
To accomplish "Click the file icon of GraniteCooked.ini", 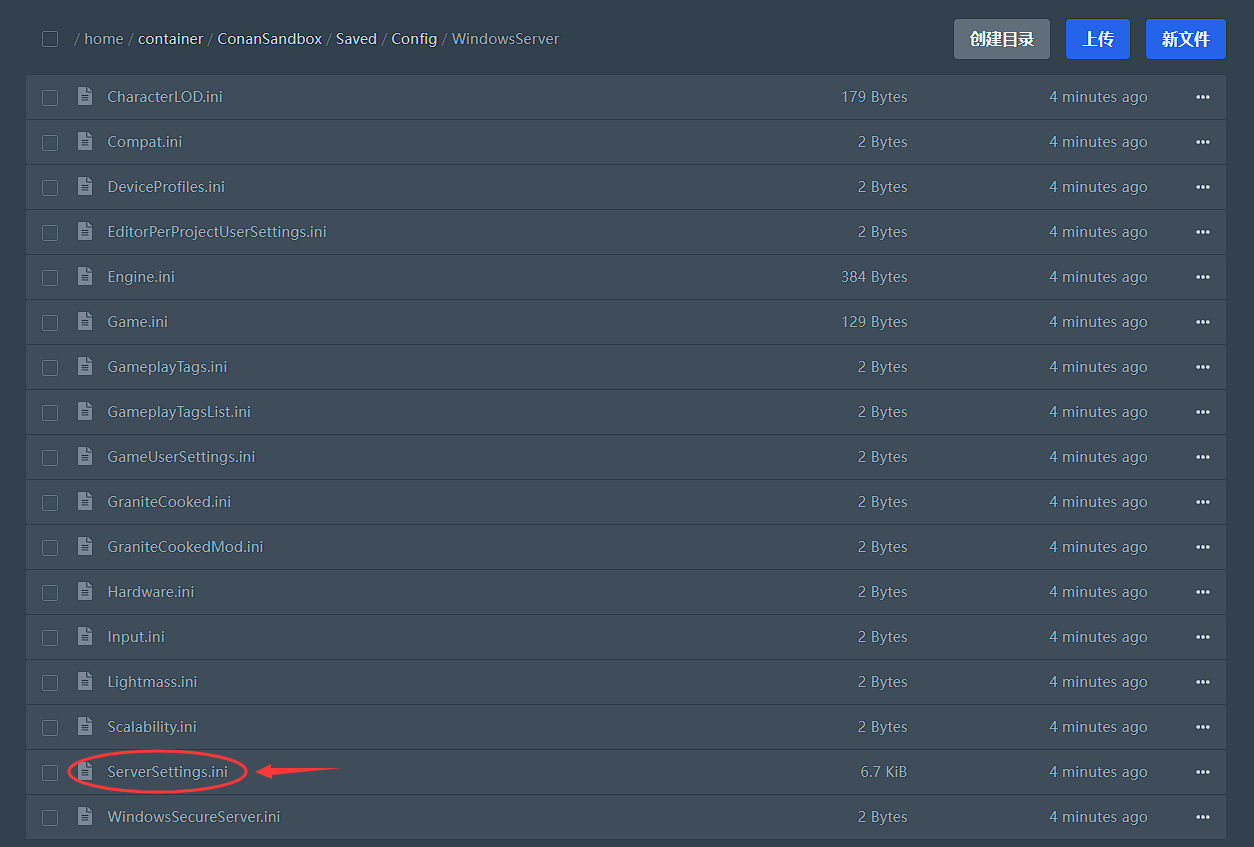I will click(85, 501).
